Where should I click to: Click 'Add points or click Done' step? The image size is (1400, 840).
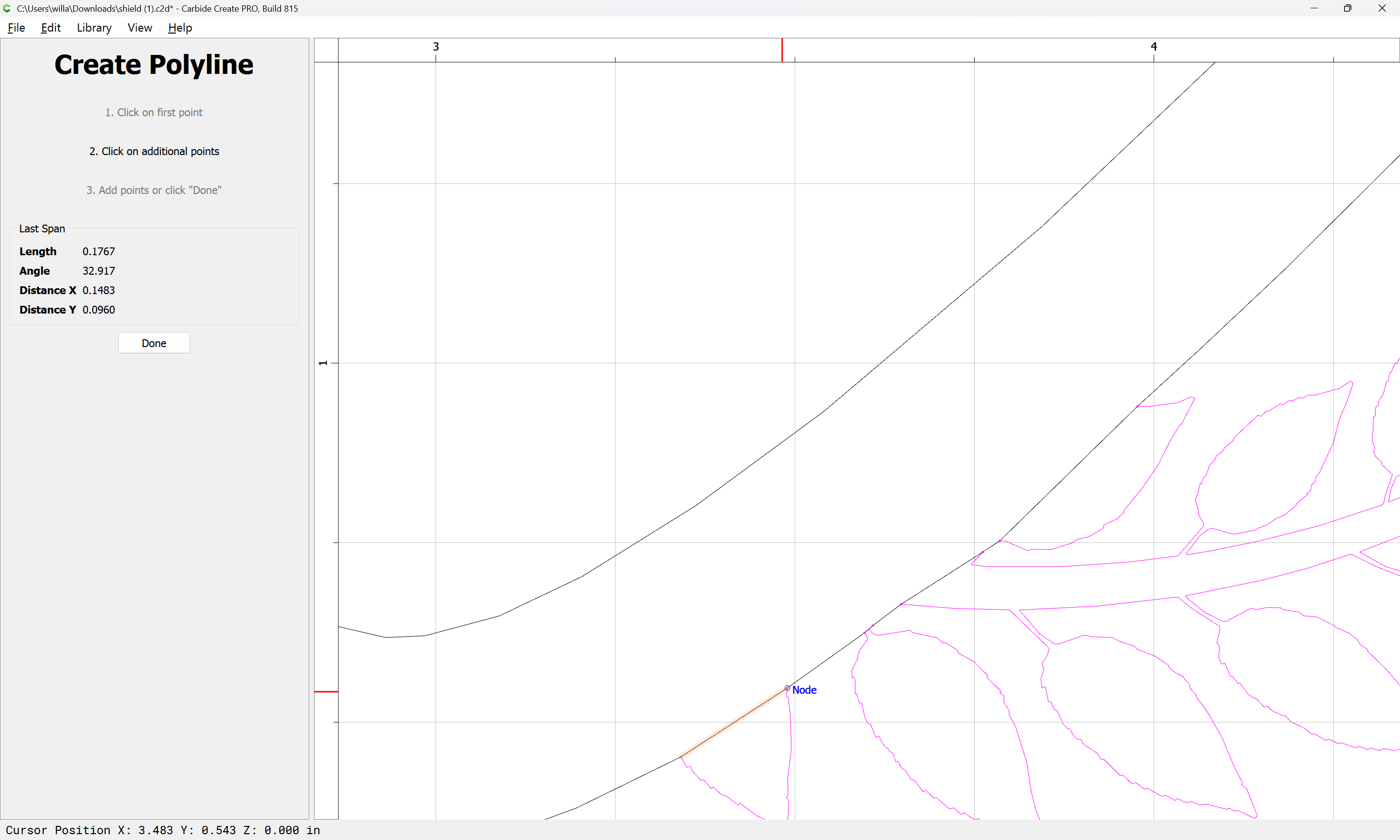click(154, 190)
